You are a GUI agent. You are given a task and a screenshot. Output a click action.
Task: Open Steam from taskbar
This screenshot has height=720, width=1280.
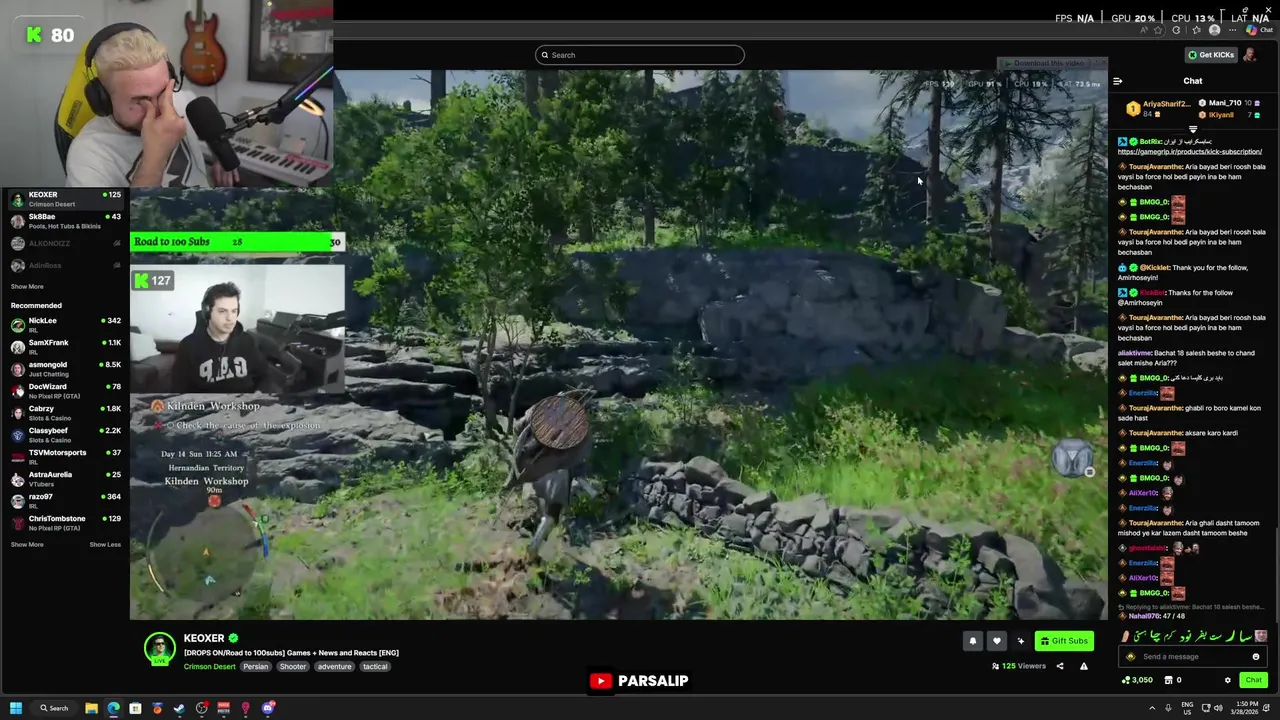(179, 708)
